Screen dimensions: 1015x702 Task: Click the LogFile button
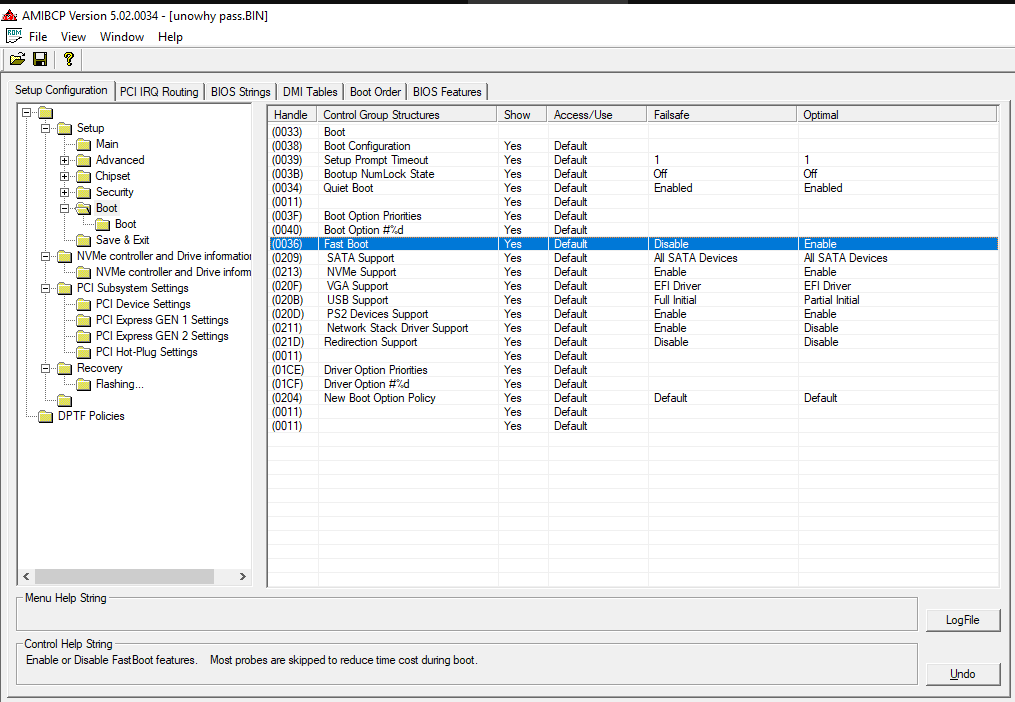962,620
